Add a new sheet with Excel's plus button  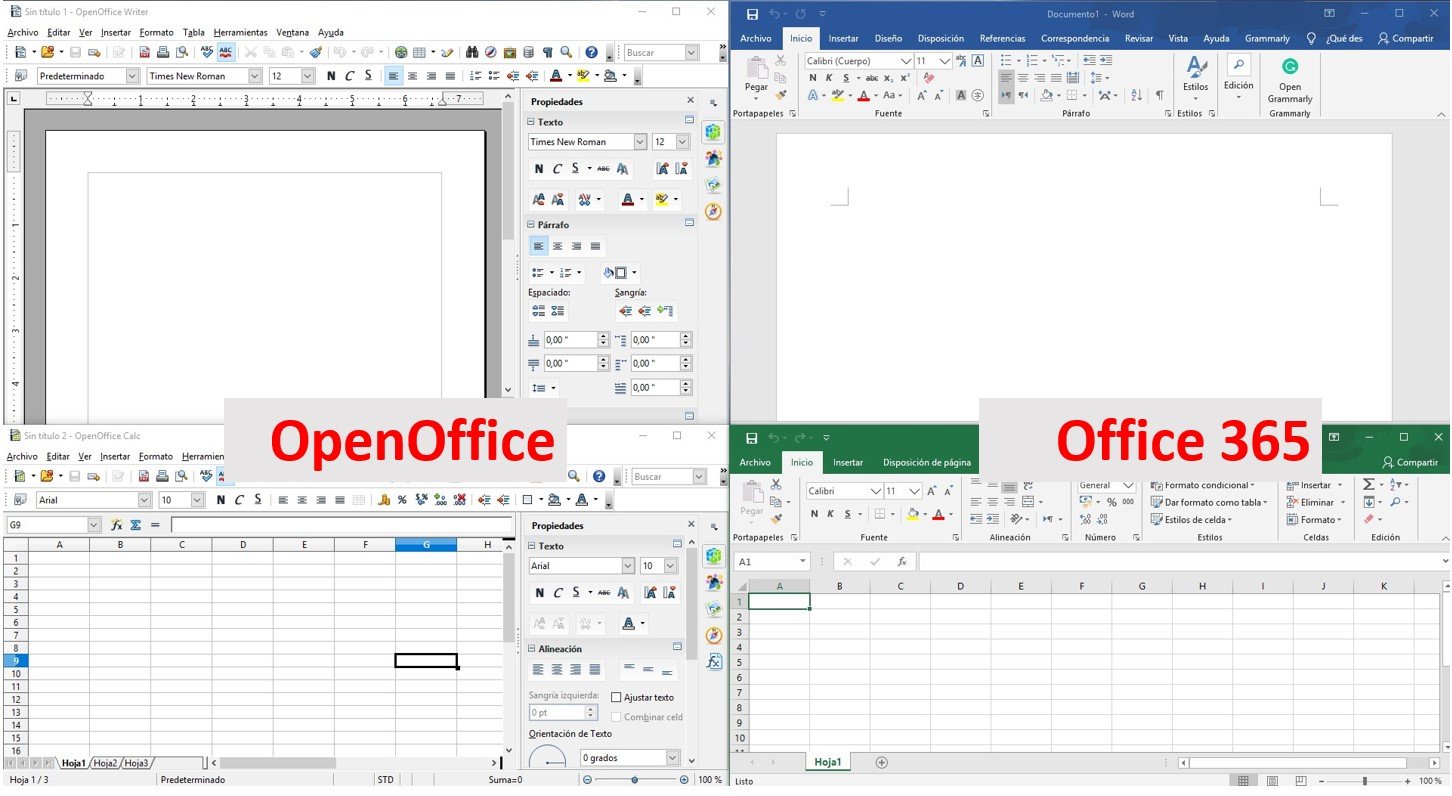click(x=881, y=762)
